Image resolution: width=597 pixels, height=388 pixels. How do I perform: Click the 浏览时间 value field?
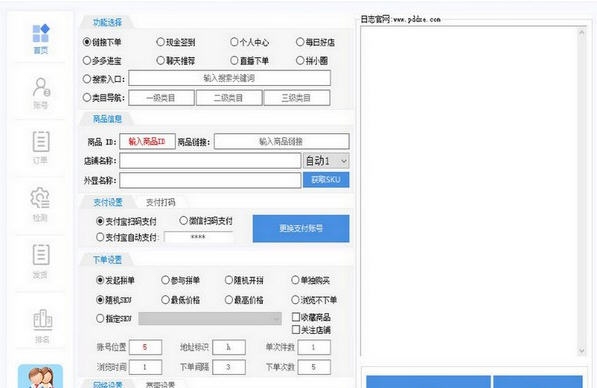click(x=145, y=367)
